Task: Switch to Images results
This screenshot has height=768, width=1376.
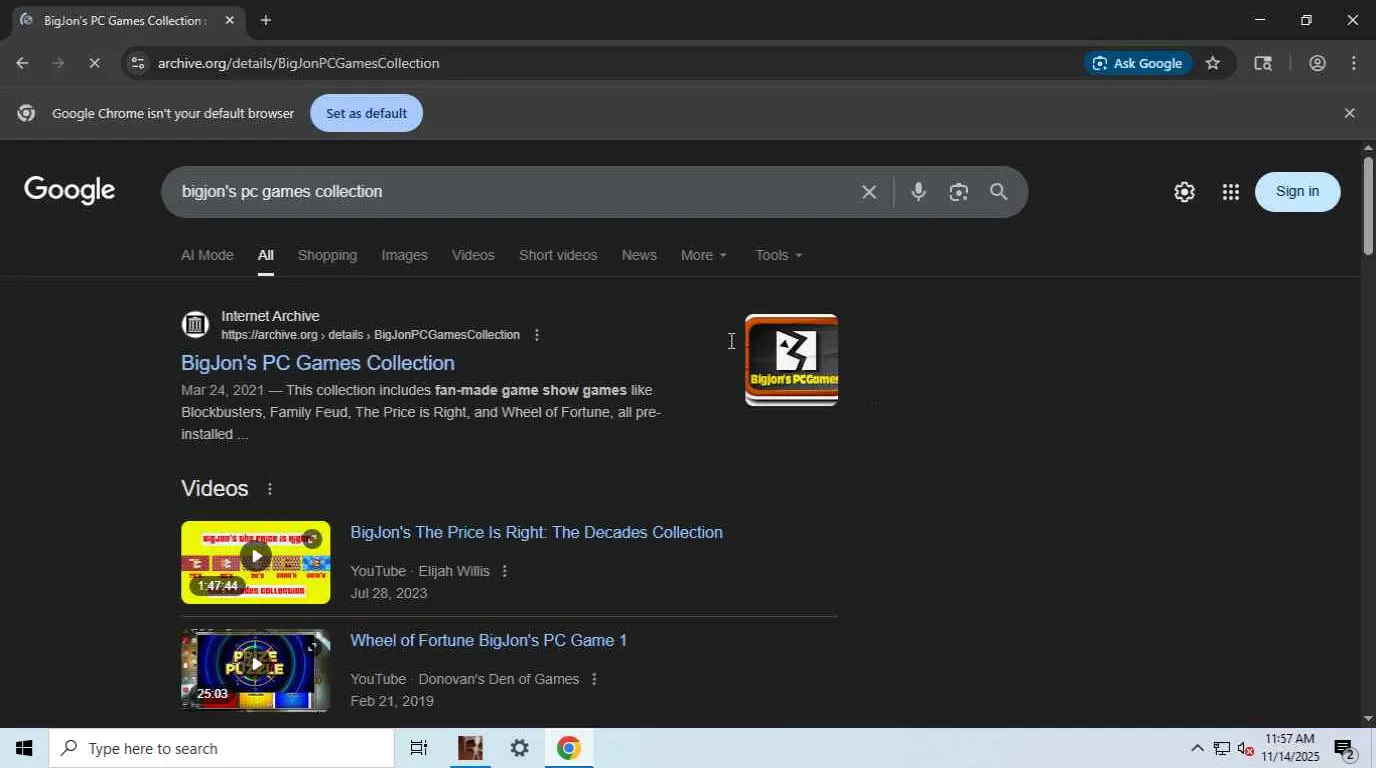Action: tap(404, 255)
